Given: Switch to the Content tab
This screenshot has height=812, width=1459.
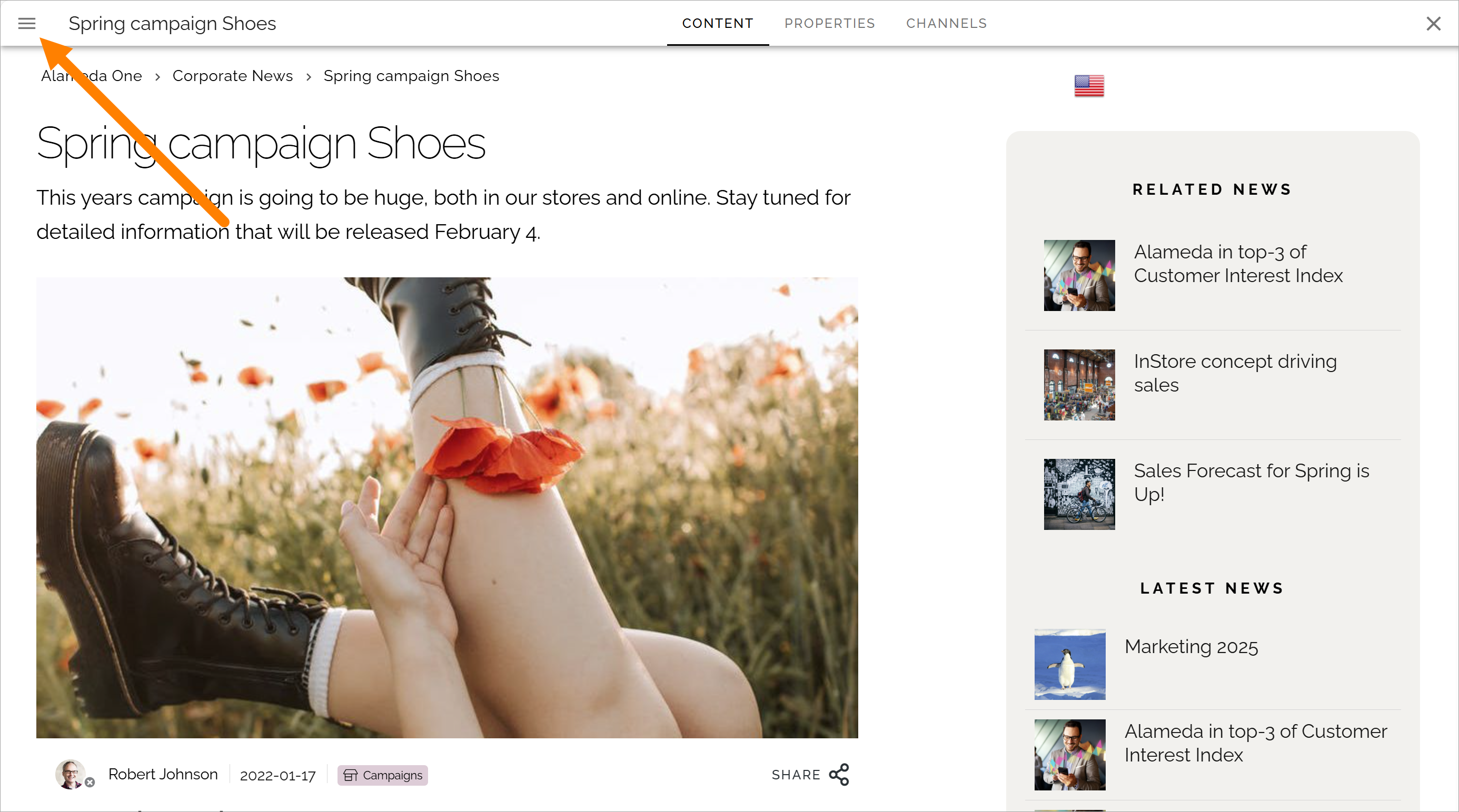Looking at the screenshot, I should coord(718,23).
